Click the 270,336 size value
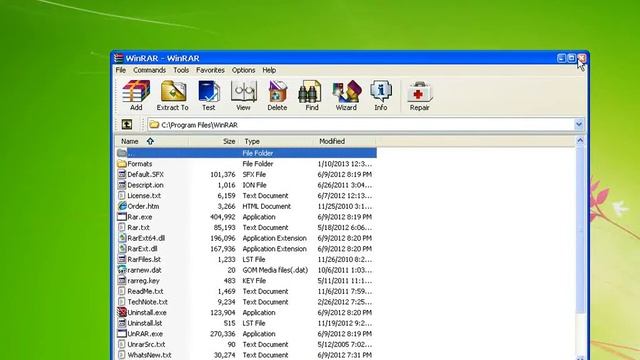640x360 pixels. (x=222, y=333)
